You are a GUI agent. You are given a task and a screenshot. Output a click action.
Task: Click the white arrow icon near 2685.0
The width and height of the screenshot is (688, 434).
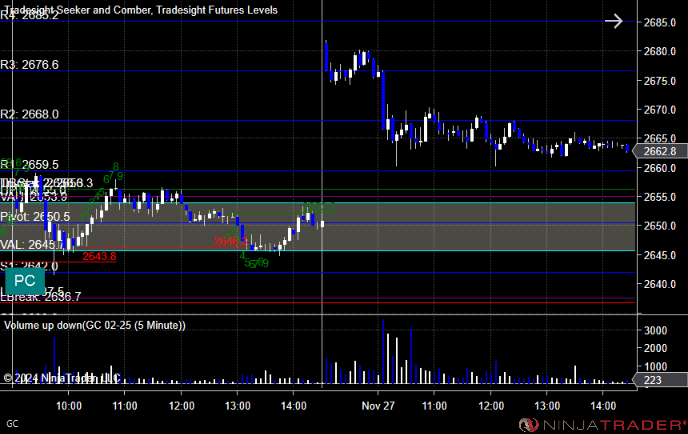pos(613,21)
